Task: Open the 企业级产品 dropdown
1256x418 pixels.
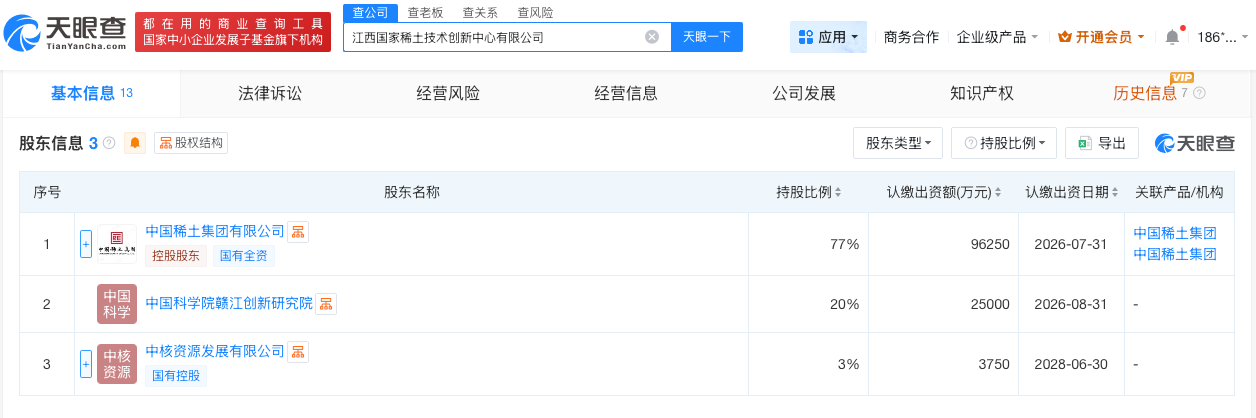Action: pyautogui.click(x=997, y=37)
